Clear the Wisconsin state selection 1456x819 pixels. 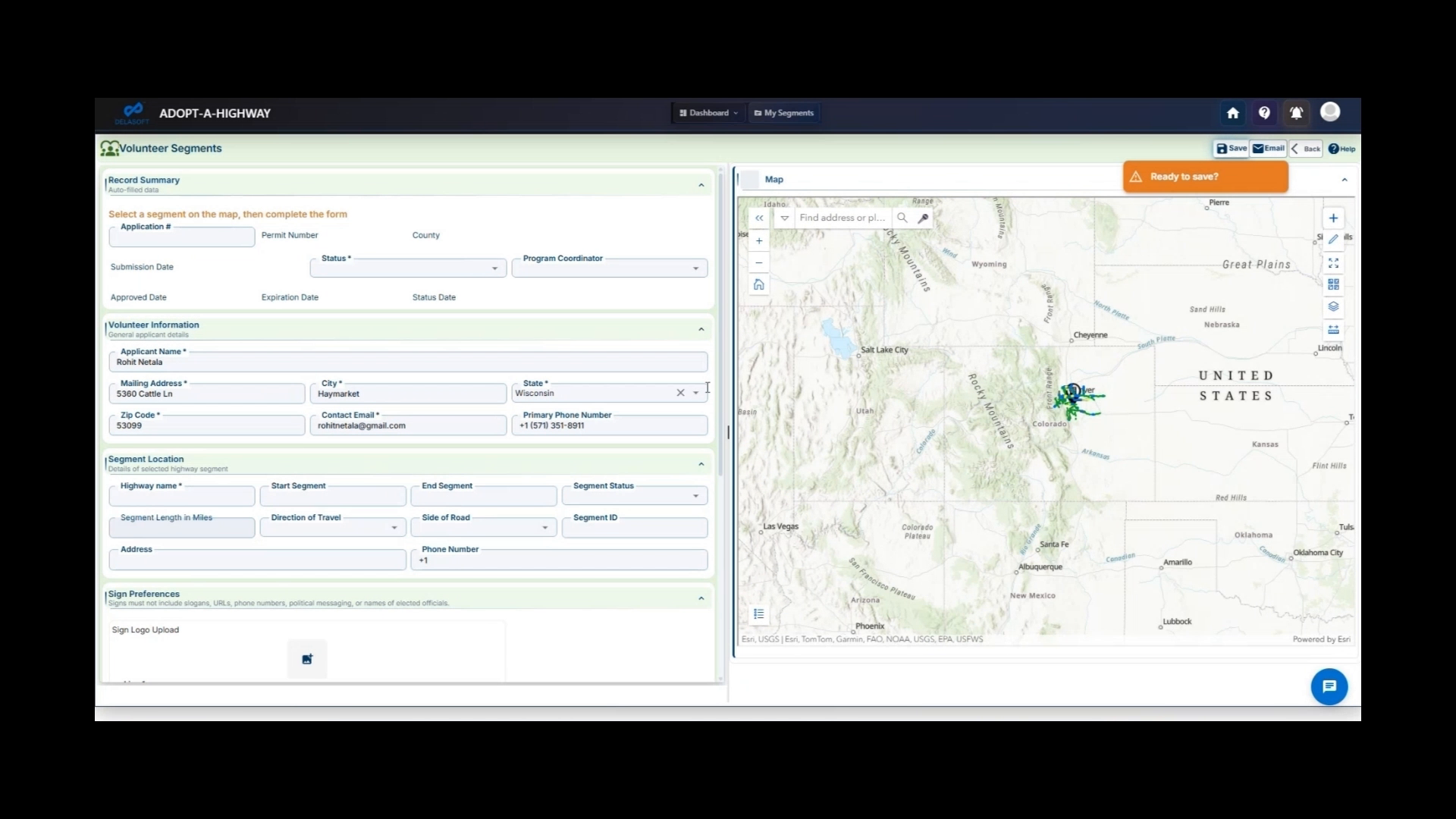pos(680,393)
